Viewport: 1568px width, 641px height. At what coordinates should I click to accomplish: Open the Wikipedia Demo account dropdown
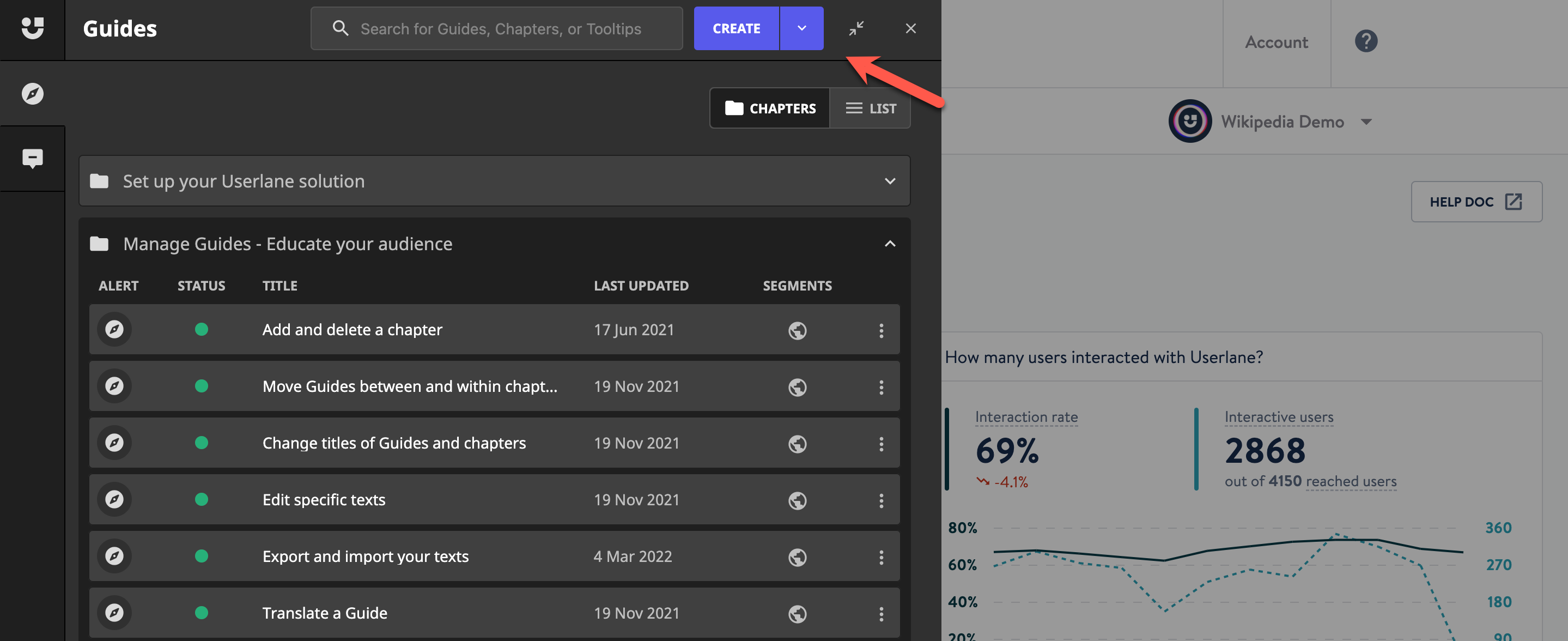tap(1365, 122)
